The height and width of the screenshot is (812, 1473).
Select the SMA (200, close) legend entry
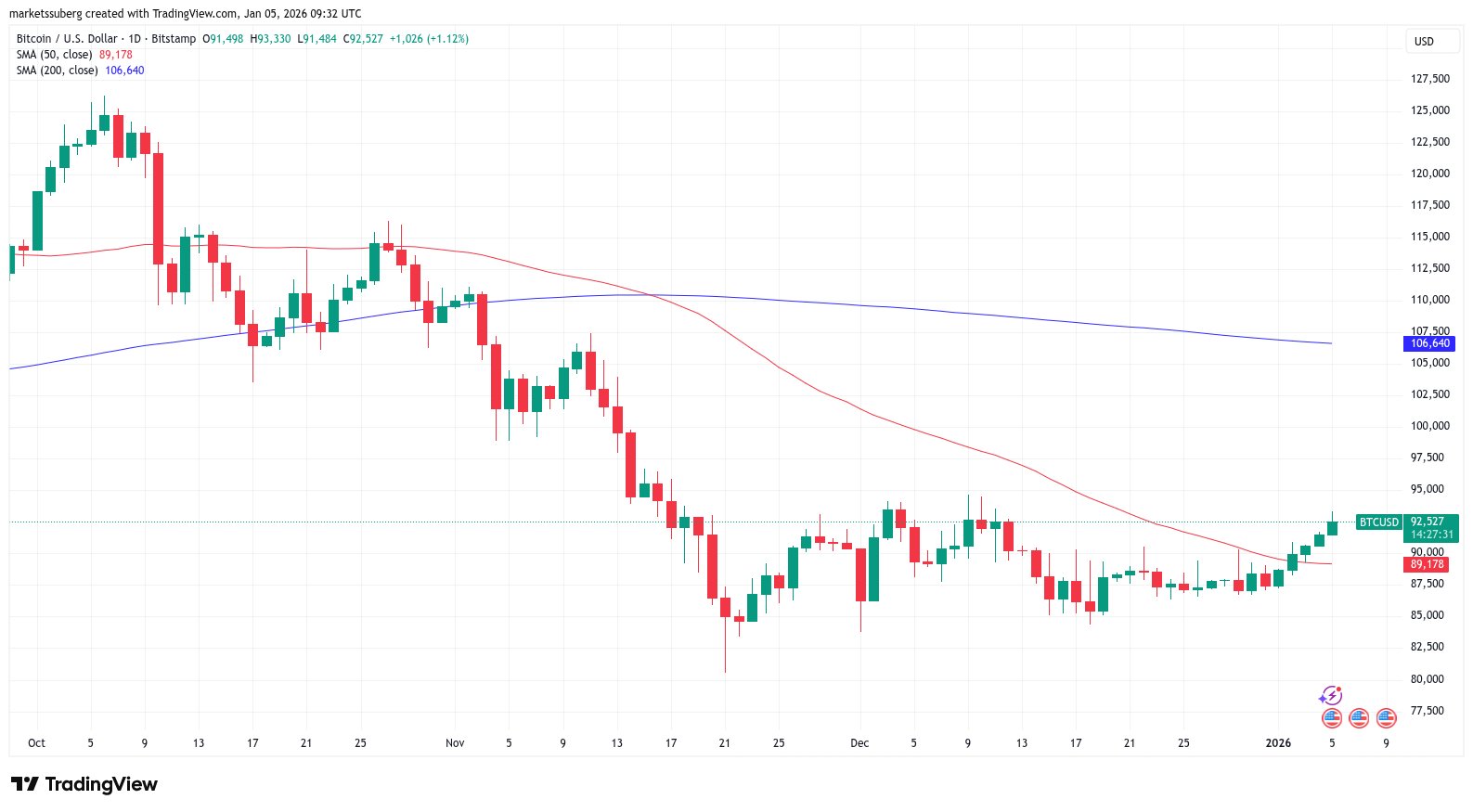click(58, 71)
